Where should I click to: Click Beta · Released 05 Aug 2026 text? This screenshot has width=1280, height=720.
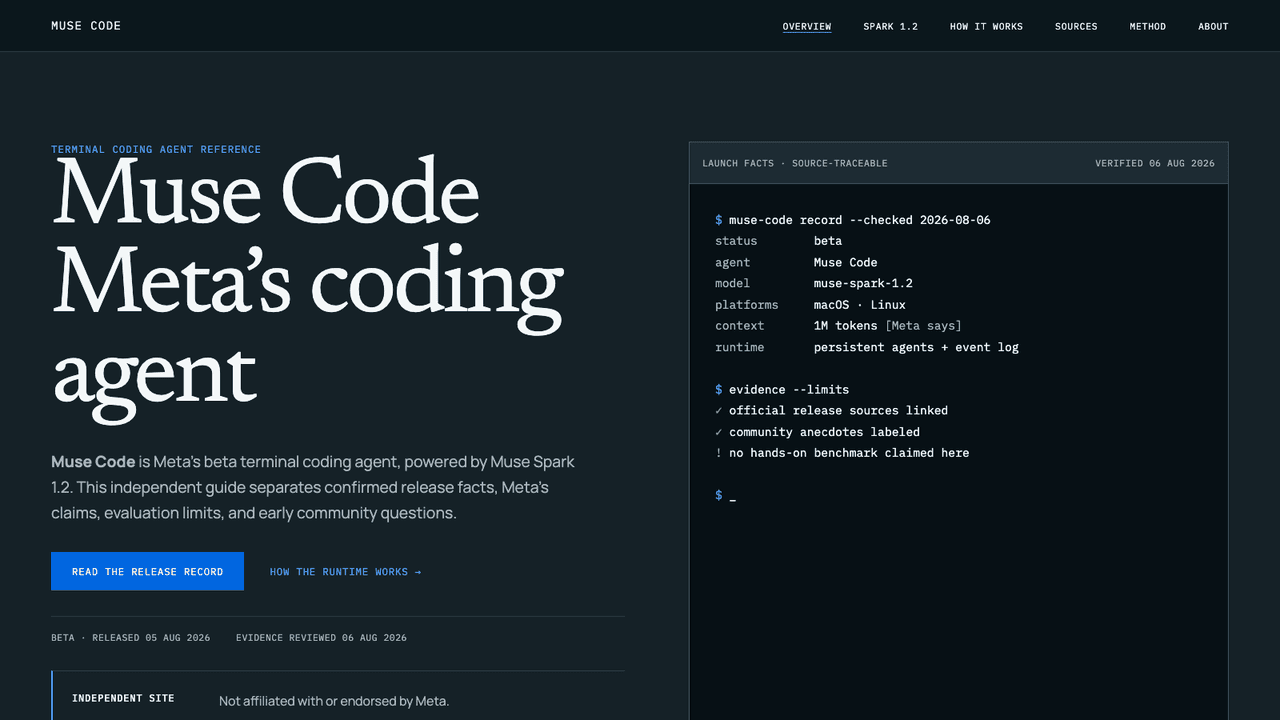(131, 637)
